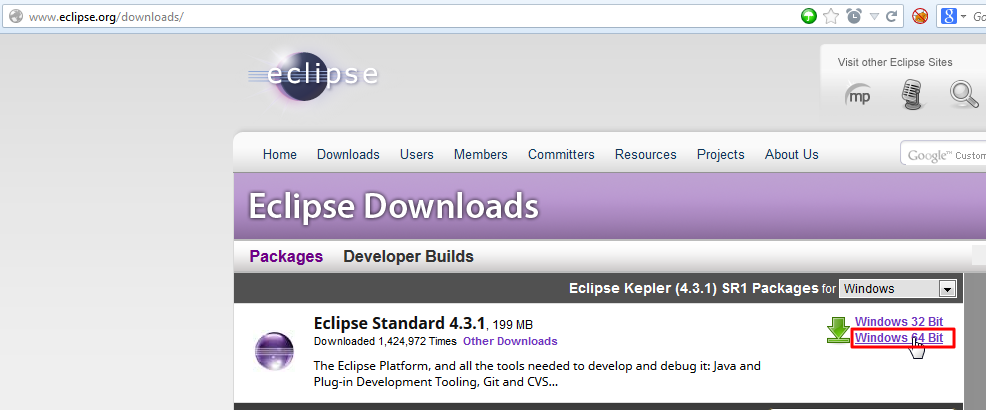Open the address bar history dropdown arrow
986x410 pixels.
[874, 17]
